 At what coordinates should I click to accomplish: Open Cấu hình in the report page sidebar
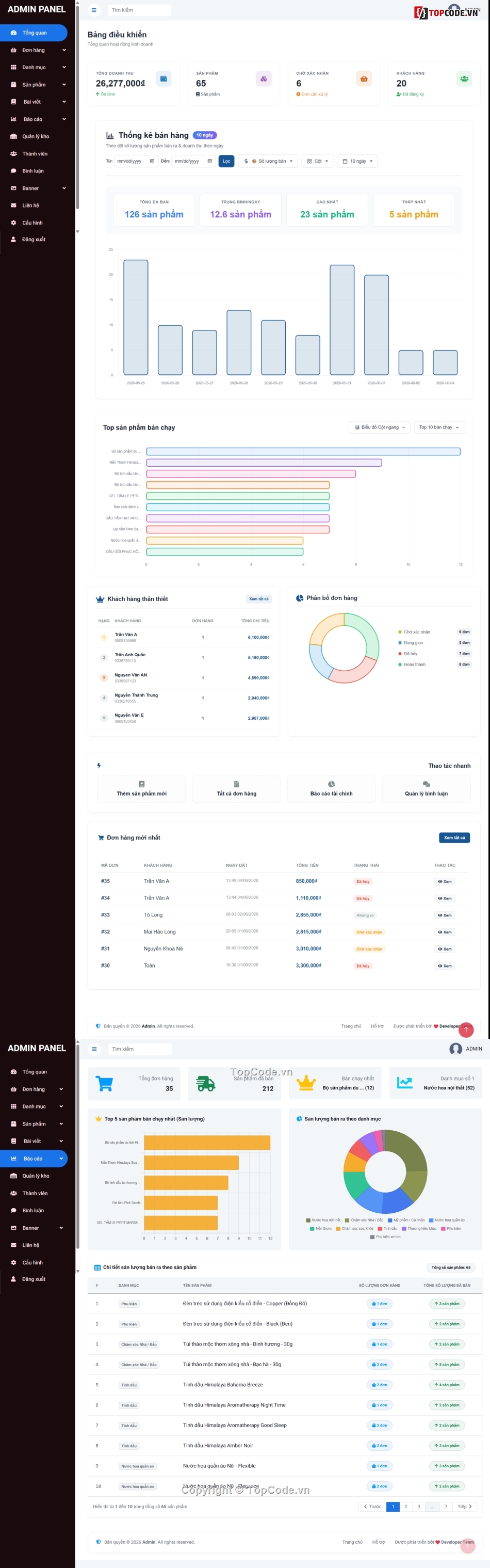click(x=32, y=1262)
